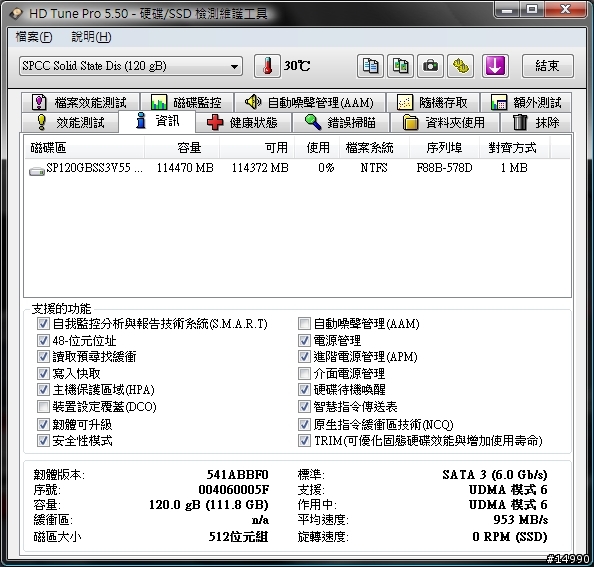Switch to the 額外測試 tab
The height and width of the screenshot is (567, 594).
click(x=526, y=102)
